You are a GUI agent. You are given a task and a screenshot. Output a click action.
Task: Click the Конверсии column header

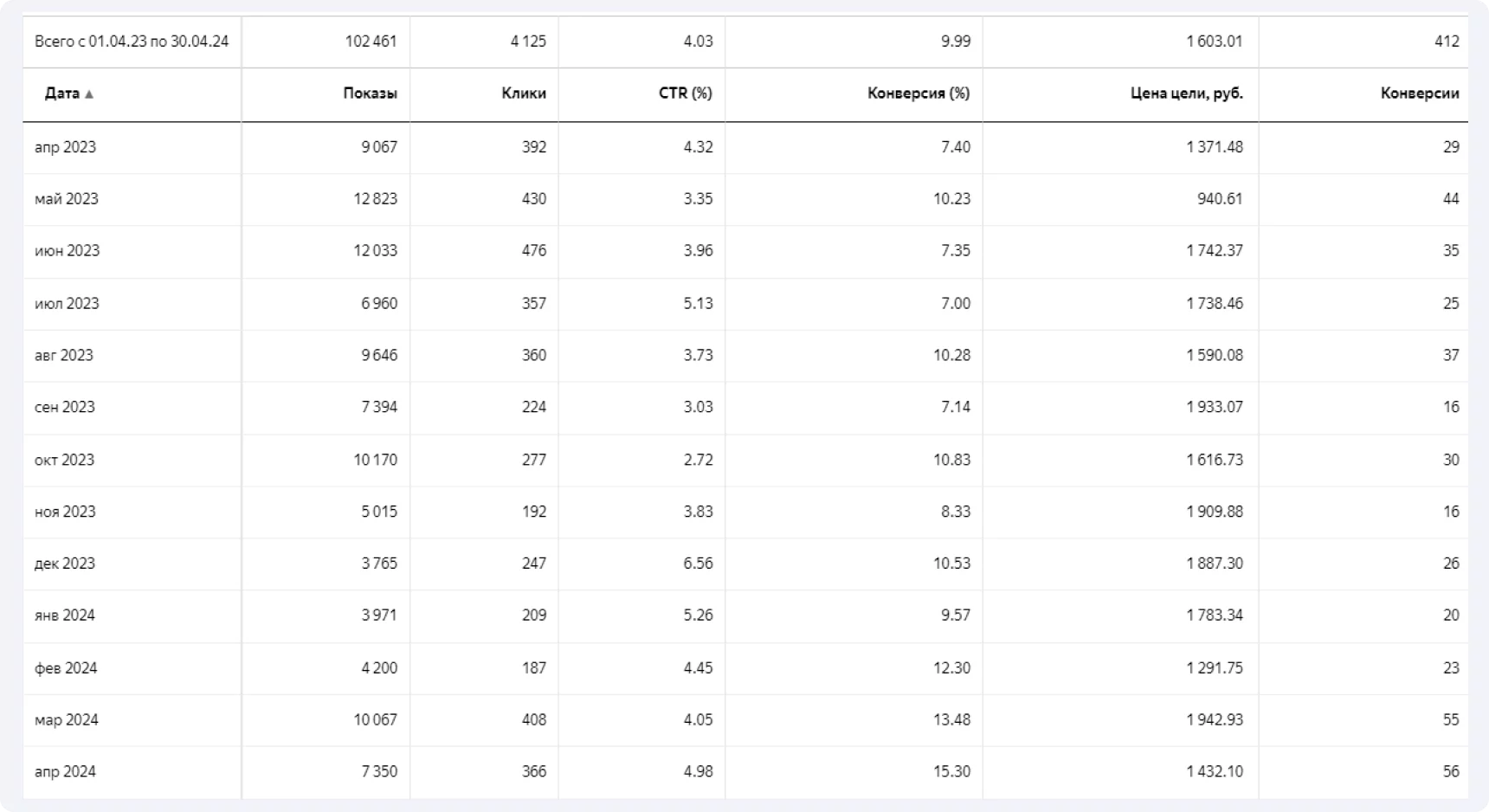[1420, 93]
